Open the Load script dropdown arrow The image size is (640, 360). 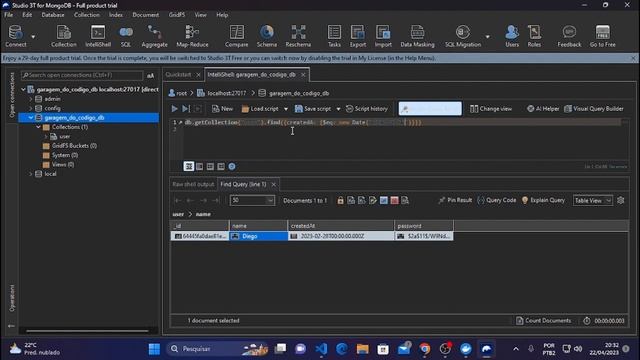tap(286, 109)
